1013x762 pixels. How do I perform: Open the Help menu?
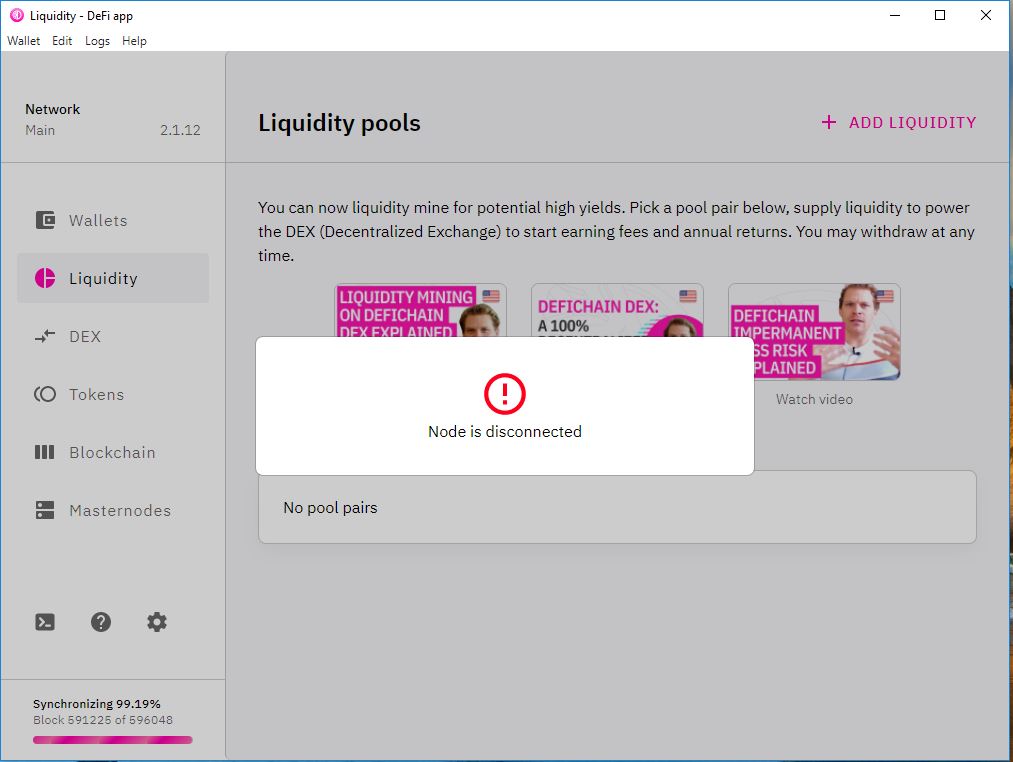point(134,41)
